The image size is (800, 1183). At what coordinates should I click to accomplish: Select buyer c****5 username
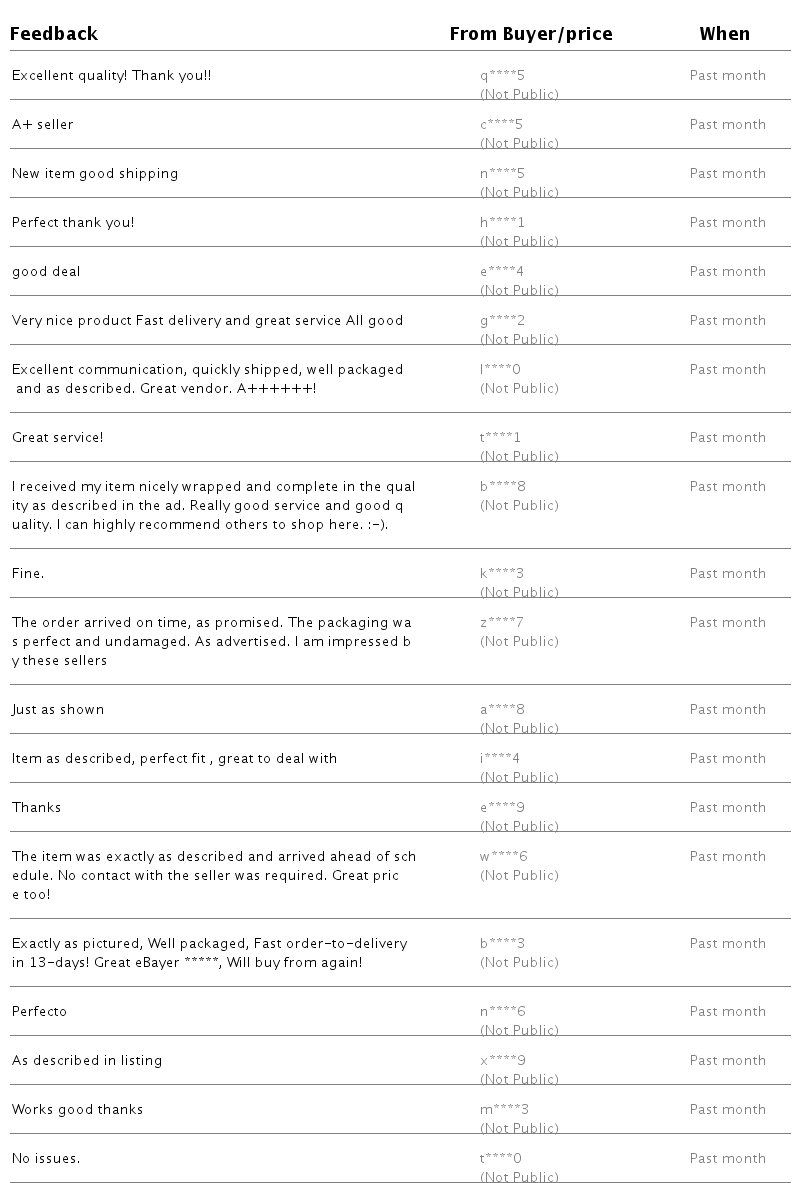tap(501, 124)
